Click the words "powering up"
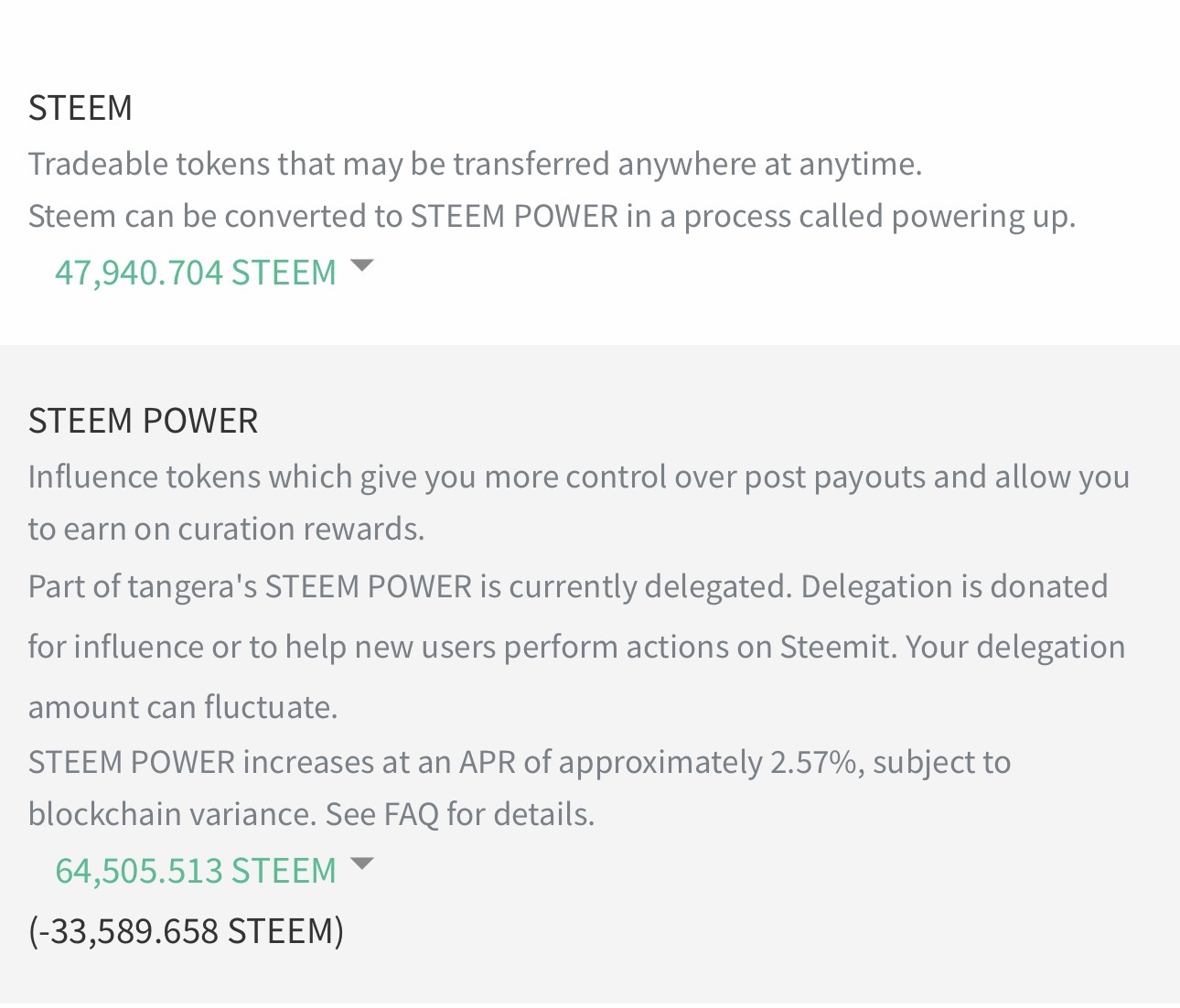Viewport: 1180px width, 1008px height. [982, 217]
